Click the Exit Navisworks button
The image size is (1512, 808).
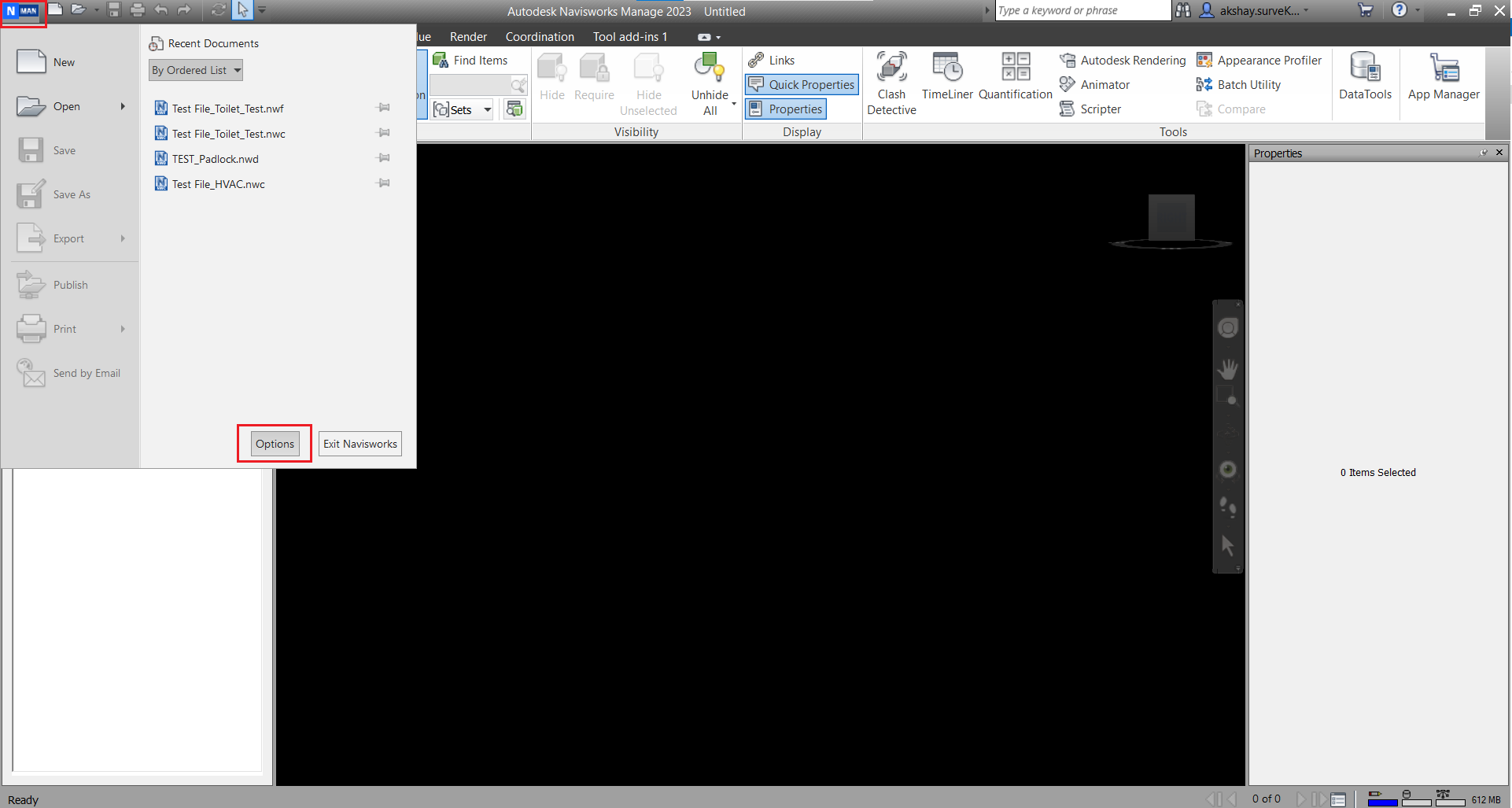360,444
